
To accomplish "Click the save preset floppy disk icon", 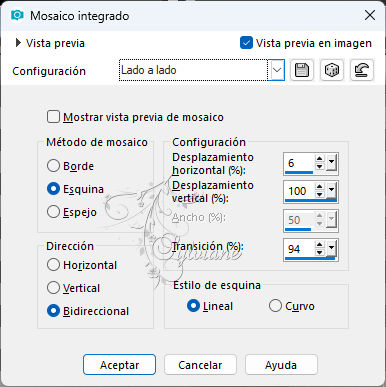I will [302, 70].
